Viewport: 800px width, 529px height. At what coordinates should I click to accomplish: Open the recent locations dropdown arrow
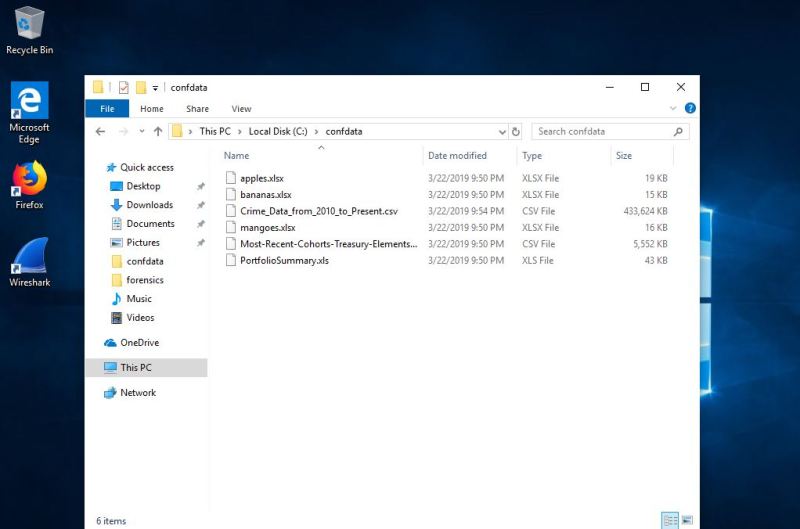coord(142,131)
